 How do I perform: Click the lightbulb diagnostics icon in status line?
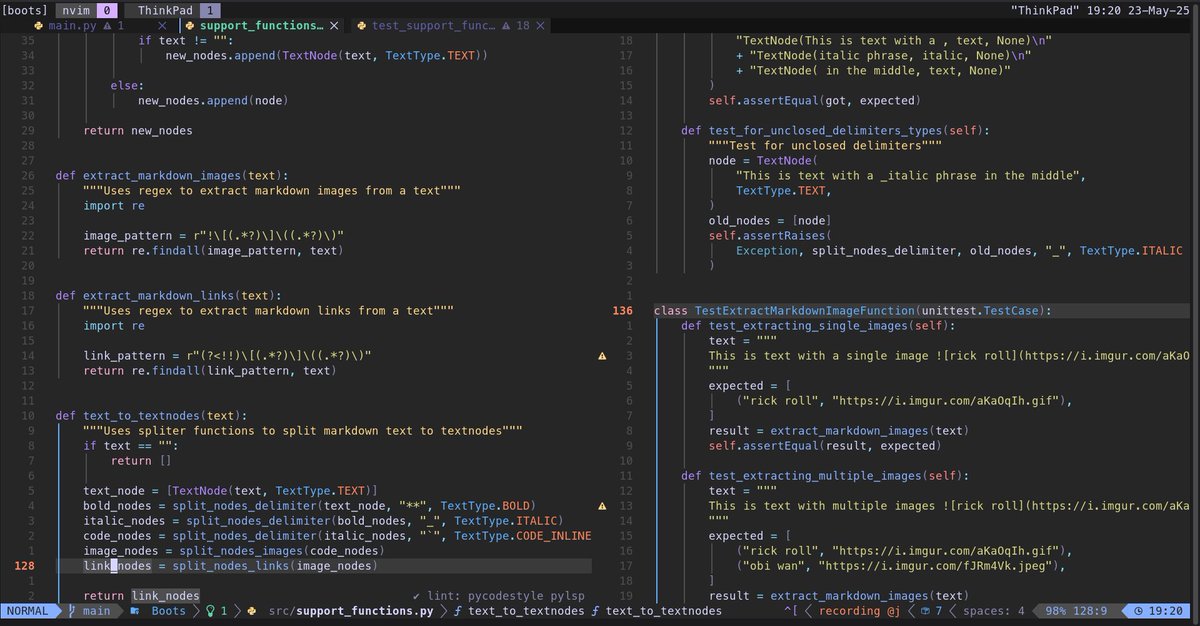pyautogui.click(x=210, y=611)
